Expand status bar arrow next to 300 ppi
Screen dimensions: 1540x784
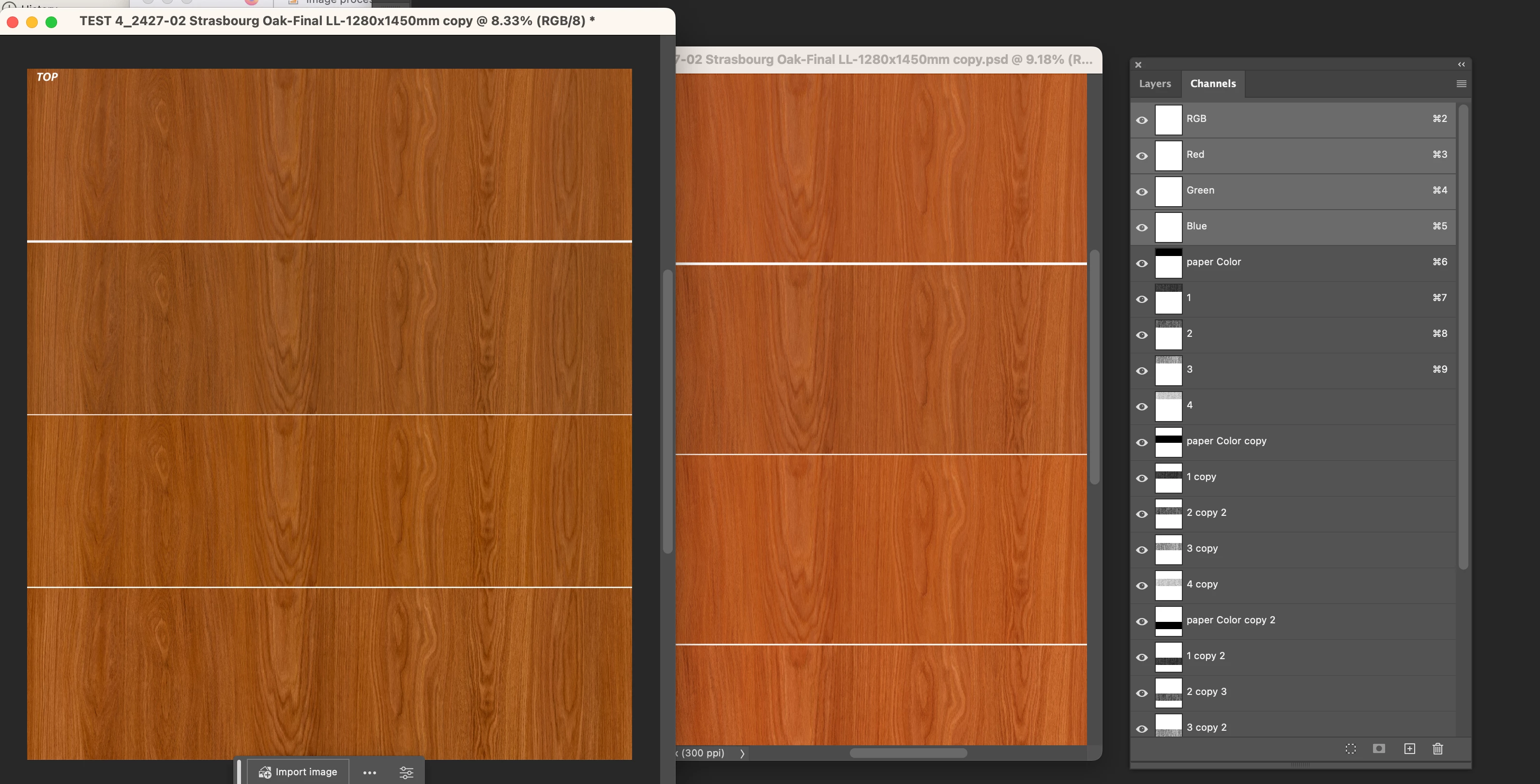(742, 754)
